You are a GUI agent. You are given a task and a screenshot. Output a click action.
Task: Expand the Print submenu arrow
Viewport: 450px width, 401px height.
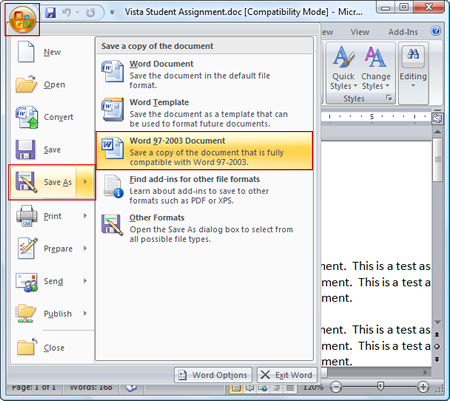pos(85,216)
